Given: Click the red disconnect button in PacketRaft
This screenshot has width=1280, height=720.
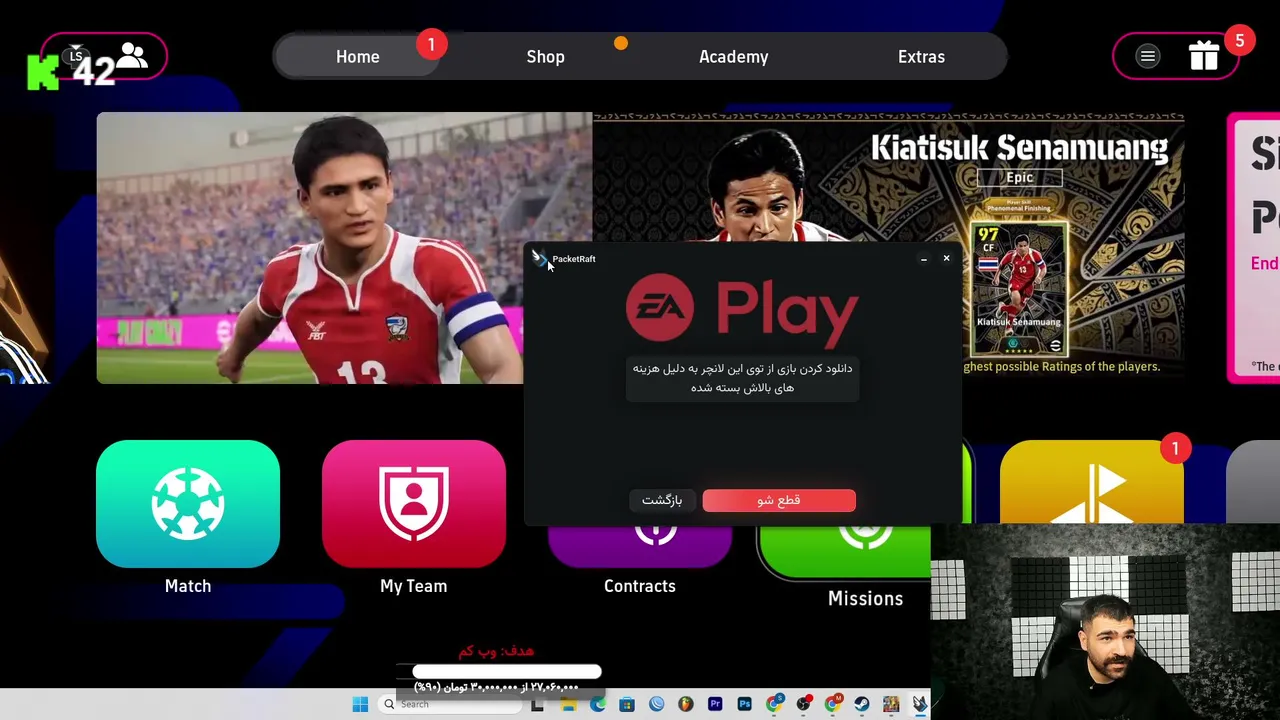Looking at the screenshot, I should [779, 500].
